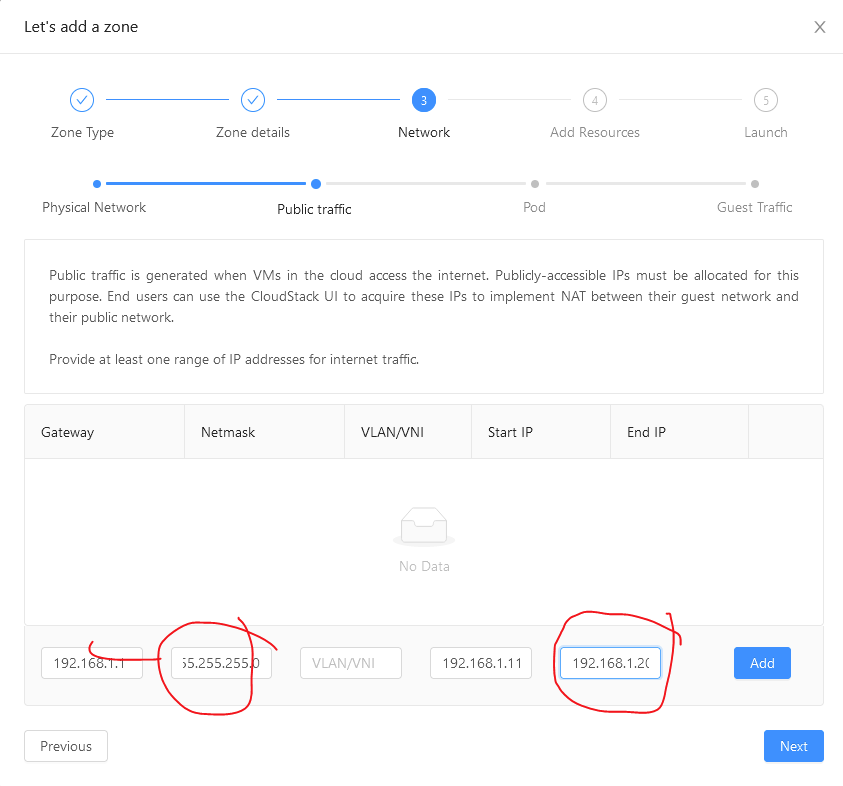Focus the empty VLAN/VNI input field
The width and height of the screenshot is (843, 786).
(351, 663)
